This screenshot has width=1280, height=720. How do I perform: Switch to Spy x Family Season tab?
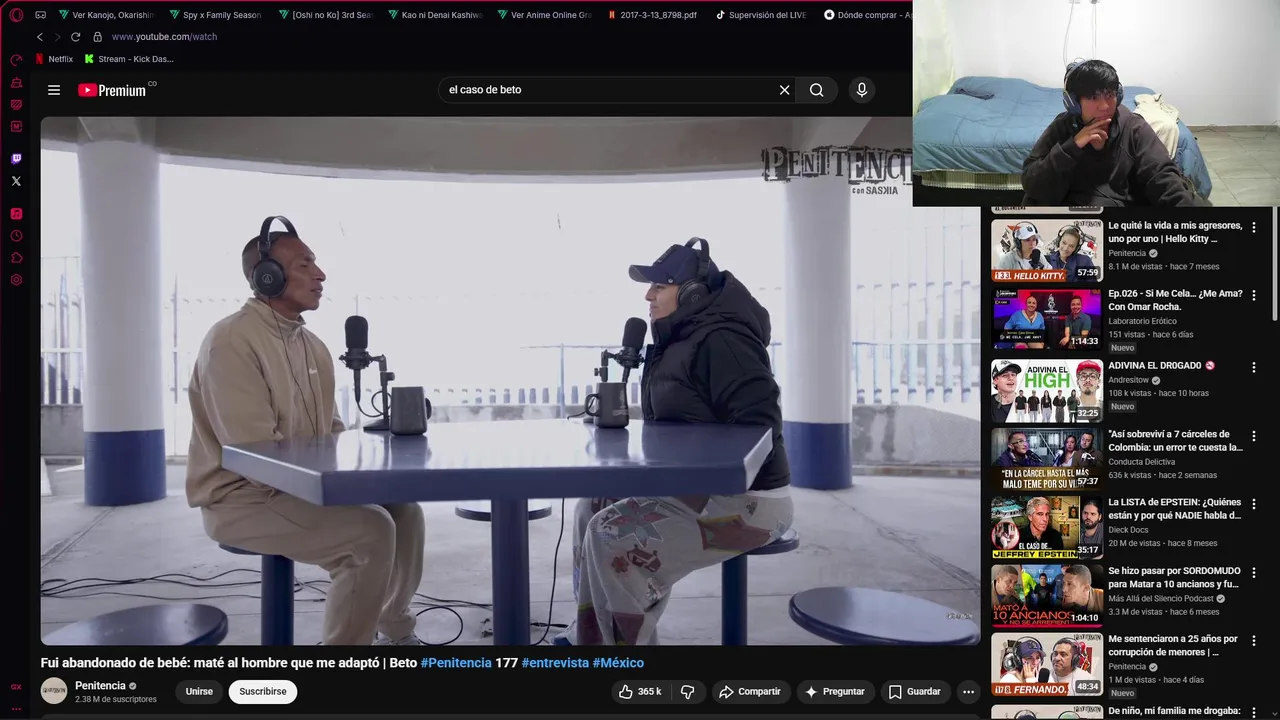216,15
